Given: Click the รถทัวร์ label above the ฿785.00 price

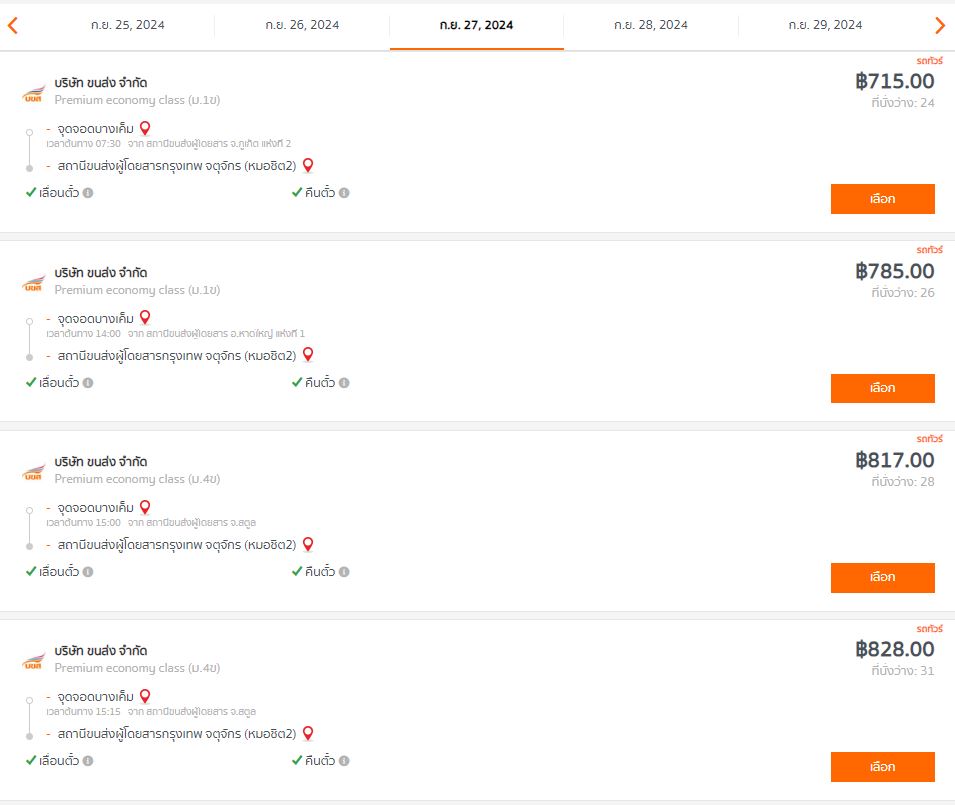Looking at the screenshot, I should pos(929,250).
